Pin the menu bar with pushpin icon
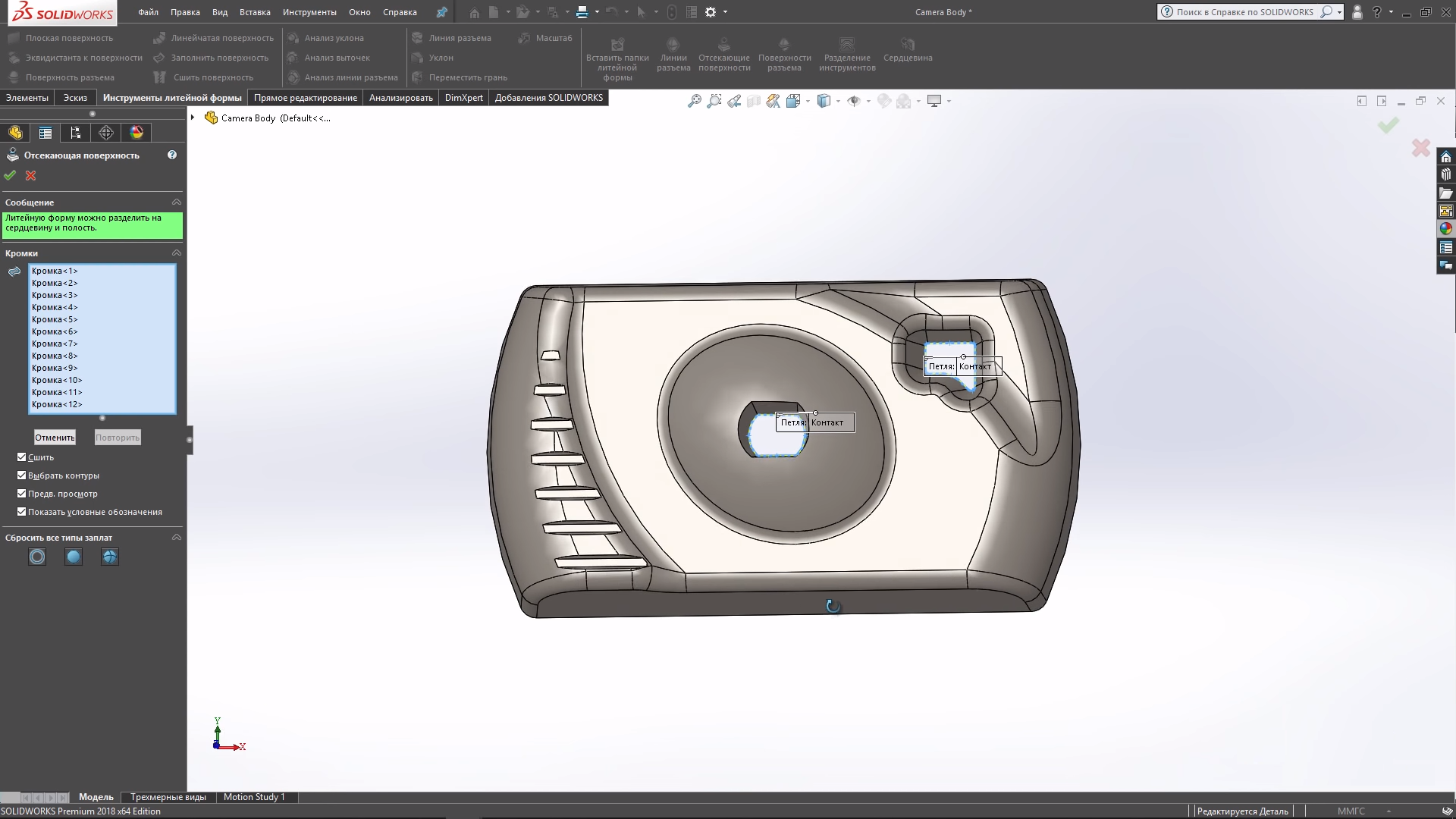This screenshot has width=1456, height=819. tap(441, 12)
